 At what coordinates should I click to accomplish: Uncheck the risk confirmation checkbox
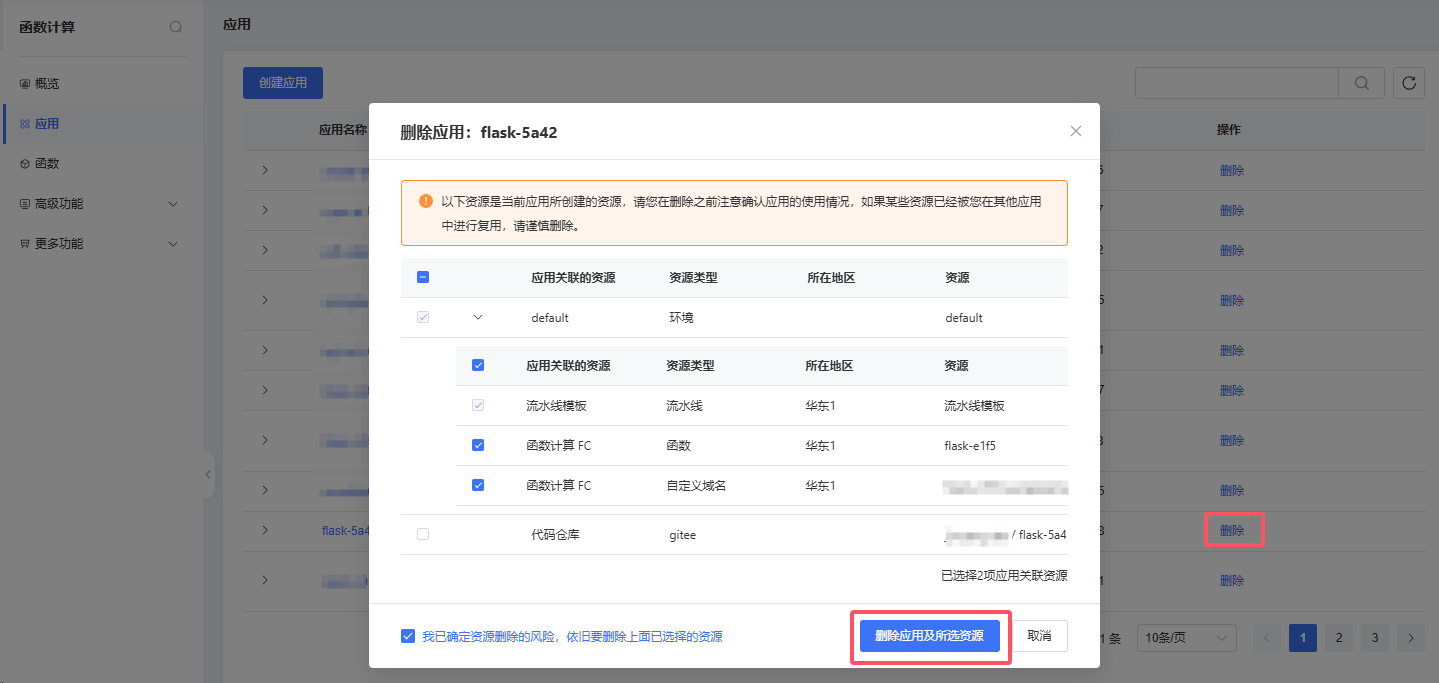tap(407, 636)
